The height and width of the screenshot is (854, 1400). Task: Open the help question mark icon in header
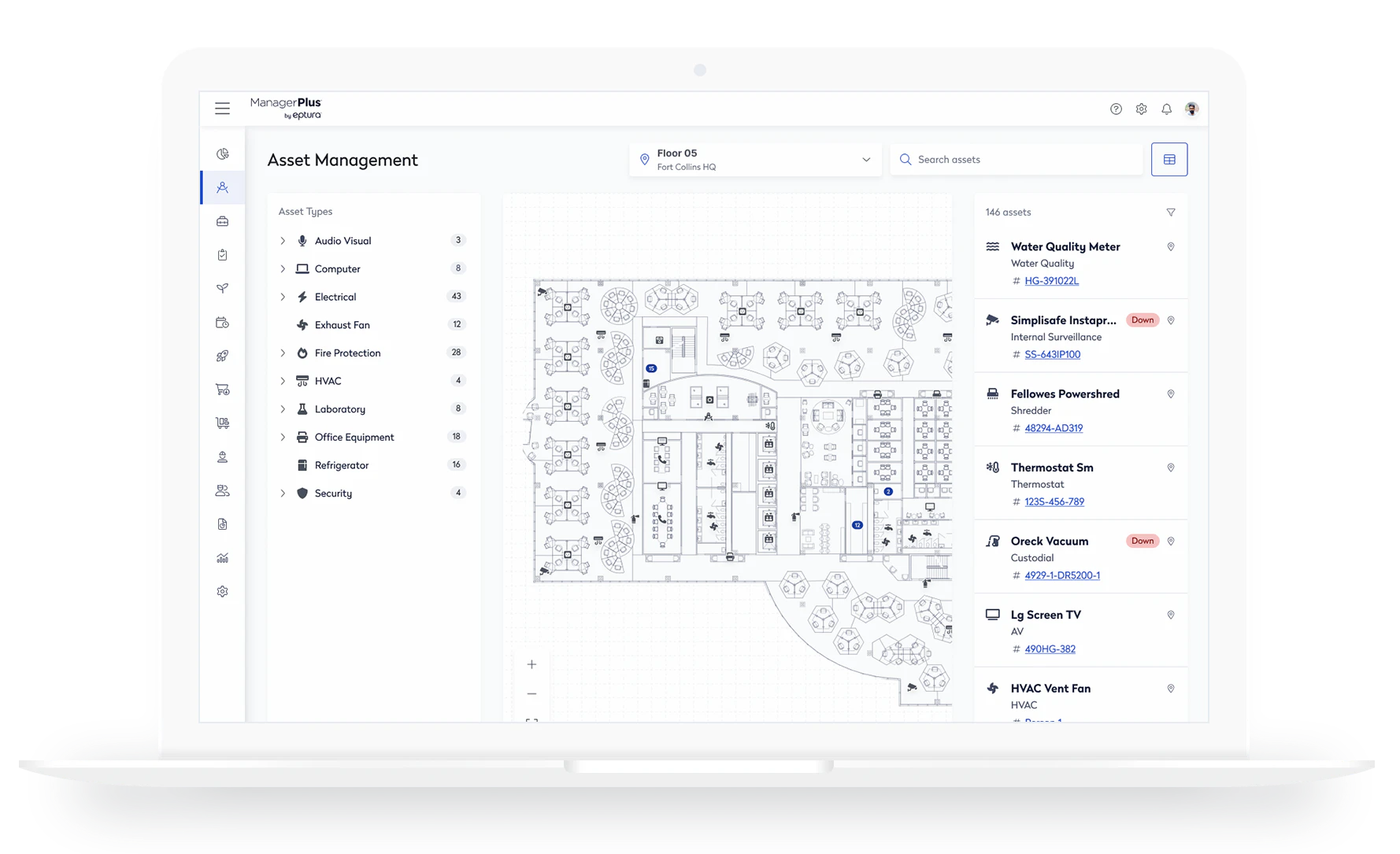tap(1116, 109)
